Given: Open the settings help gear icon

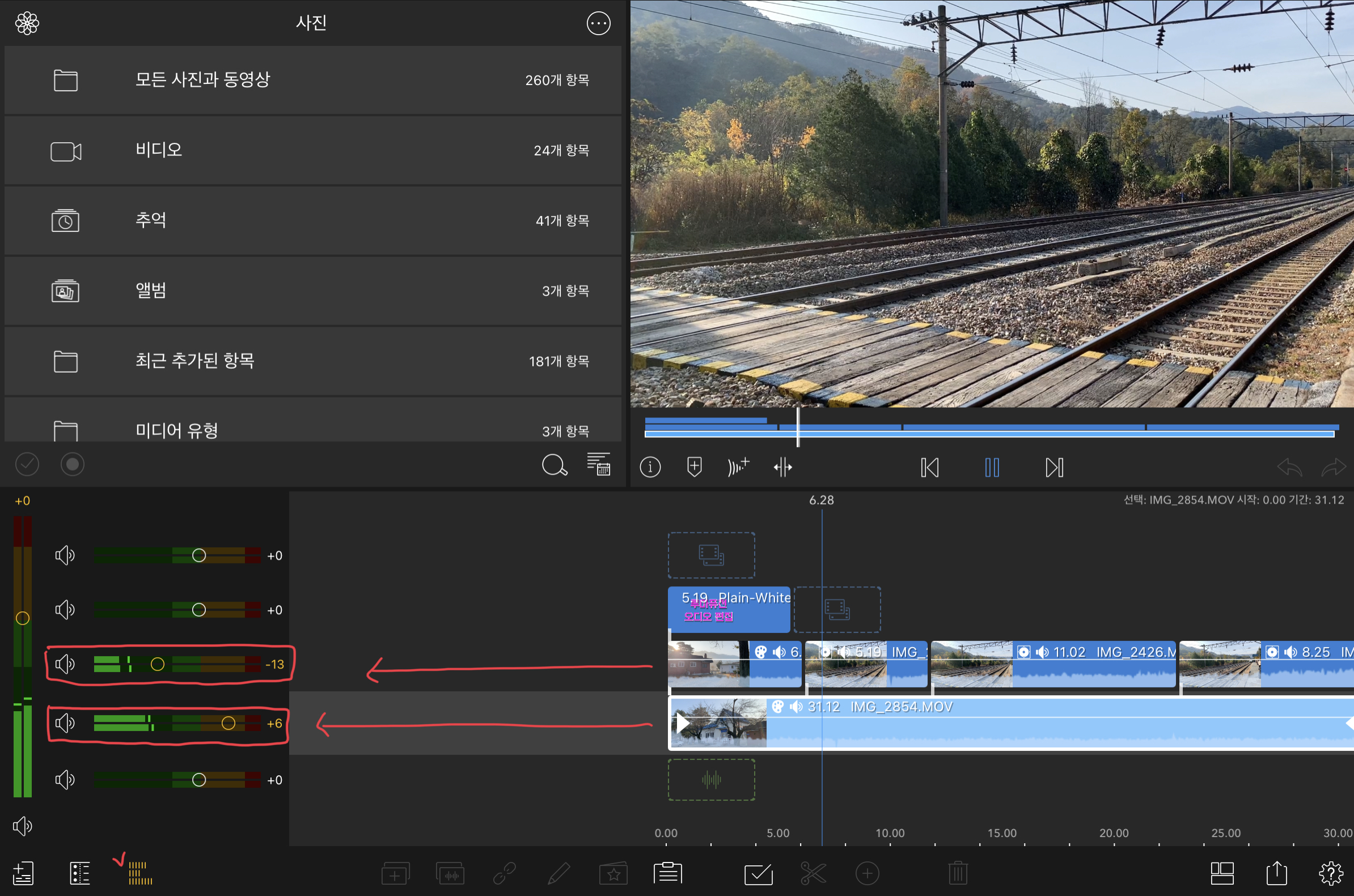Looking at the screenshot, I should [x=1331, y=873].
